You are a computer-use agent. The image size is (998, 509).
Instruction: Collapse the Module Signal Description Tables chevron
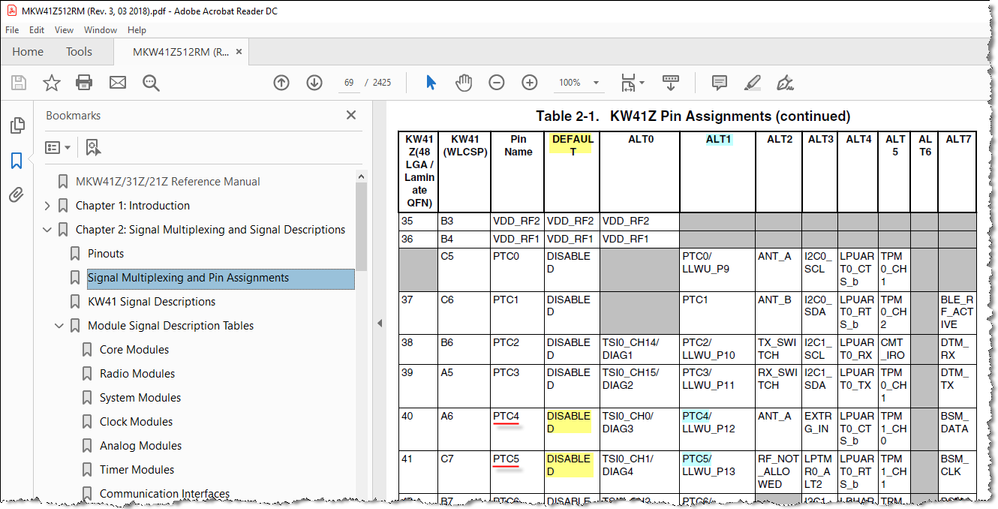coord(59,326)
